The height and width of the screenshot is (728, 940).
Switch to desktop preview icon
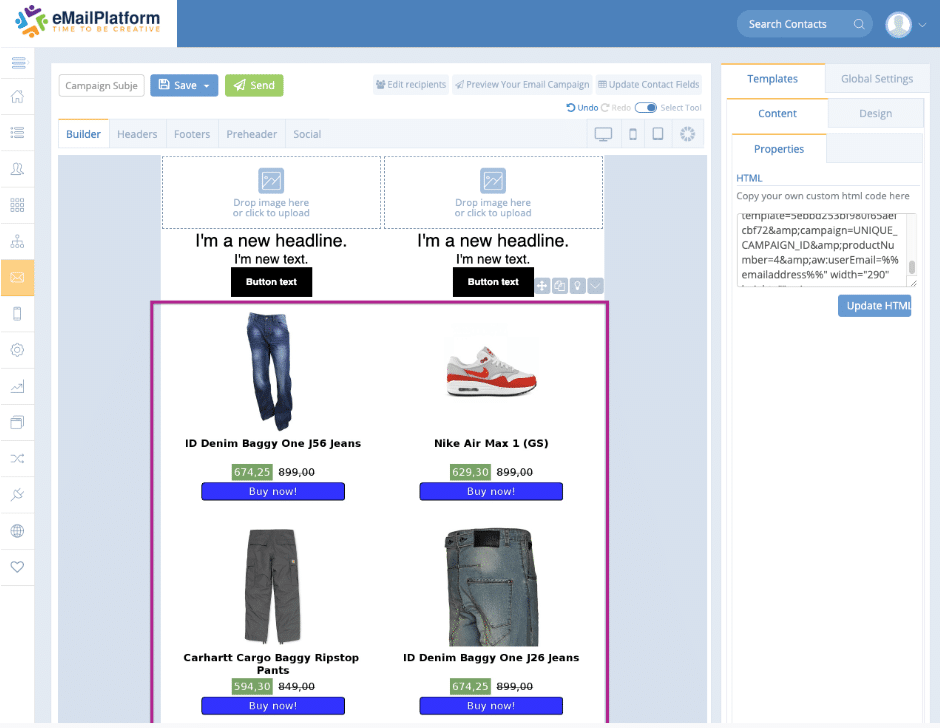click(x=603, y=134)
